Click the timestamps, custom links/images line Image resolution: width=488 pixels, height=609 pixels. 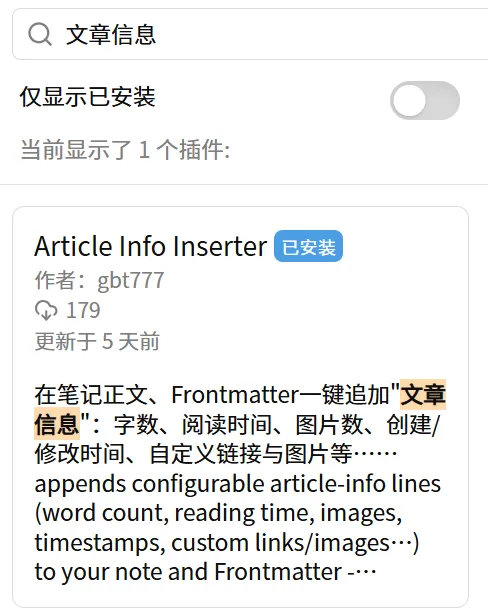tap(227, 543)
